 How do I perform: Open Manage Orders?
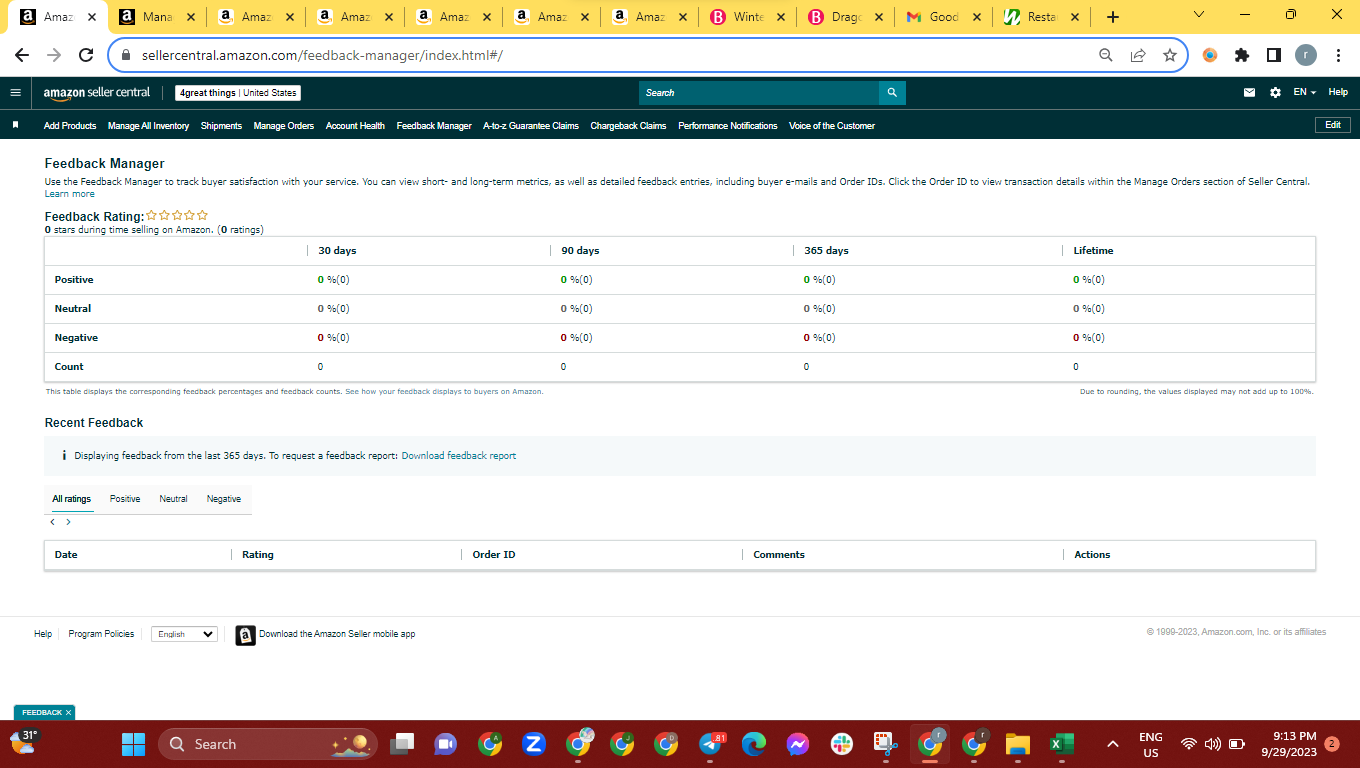point(284,126)
